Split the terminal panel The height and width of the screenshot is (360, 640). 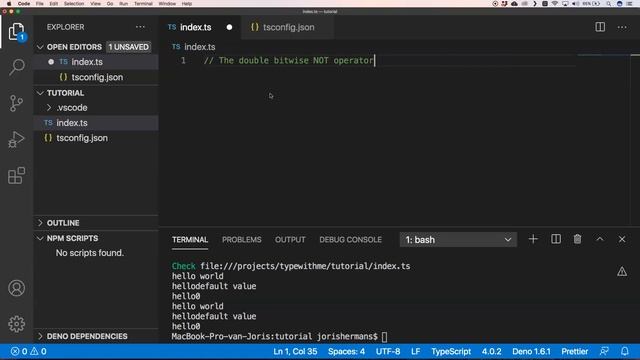(556, 239)
